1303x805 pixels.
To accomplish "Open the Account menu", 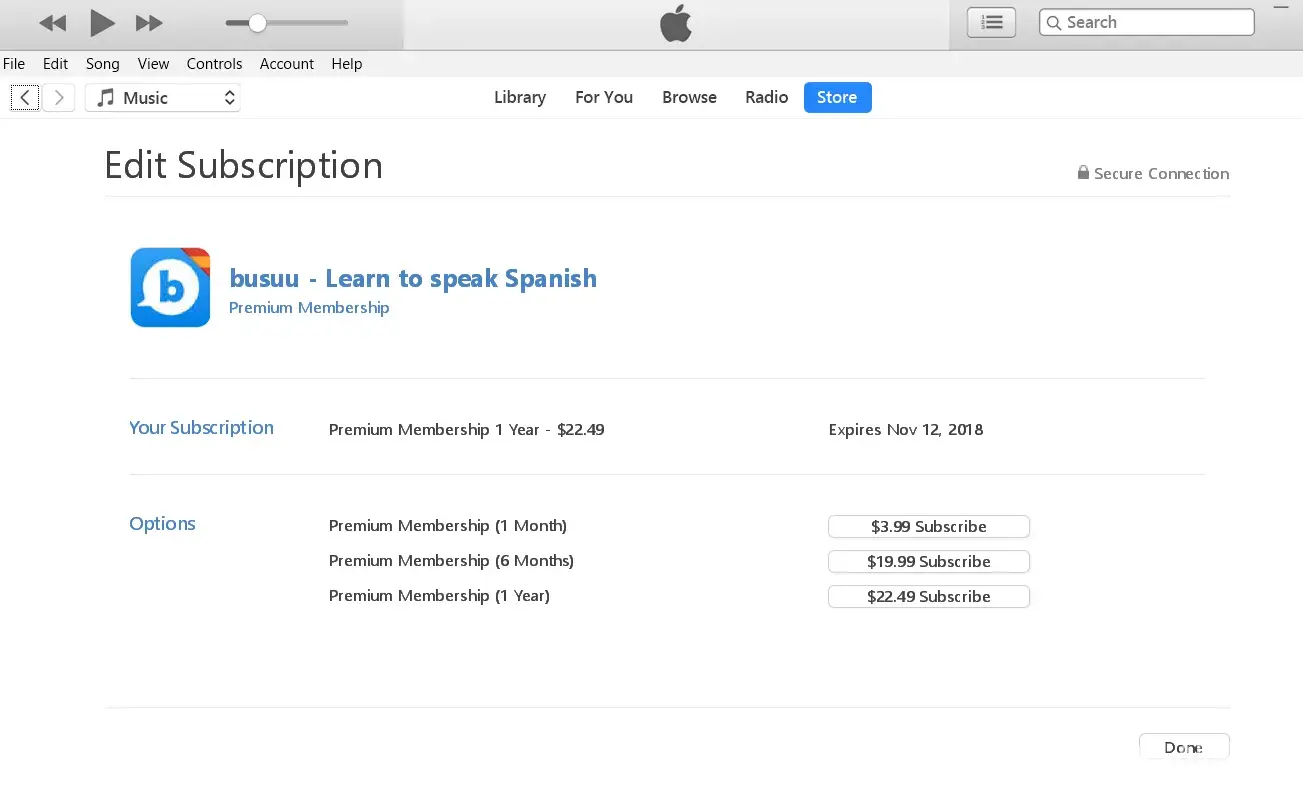I will click(x=287, y=64).
